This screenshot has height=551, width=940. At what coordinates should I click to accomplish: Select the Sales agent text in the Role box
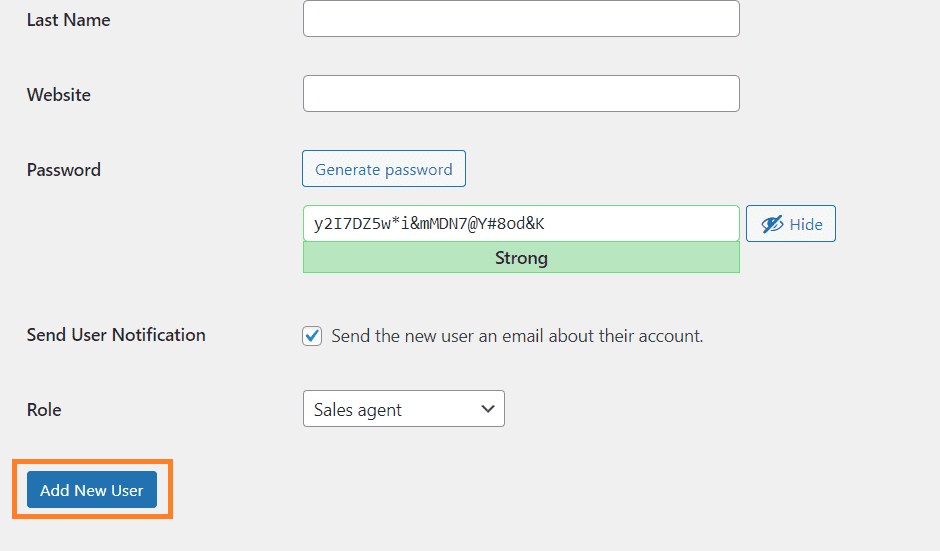357,410
